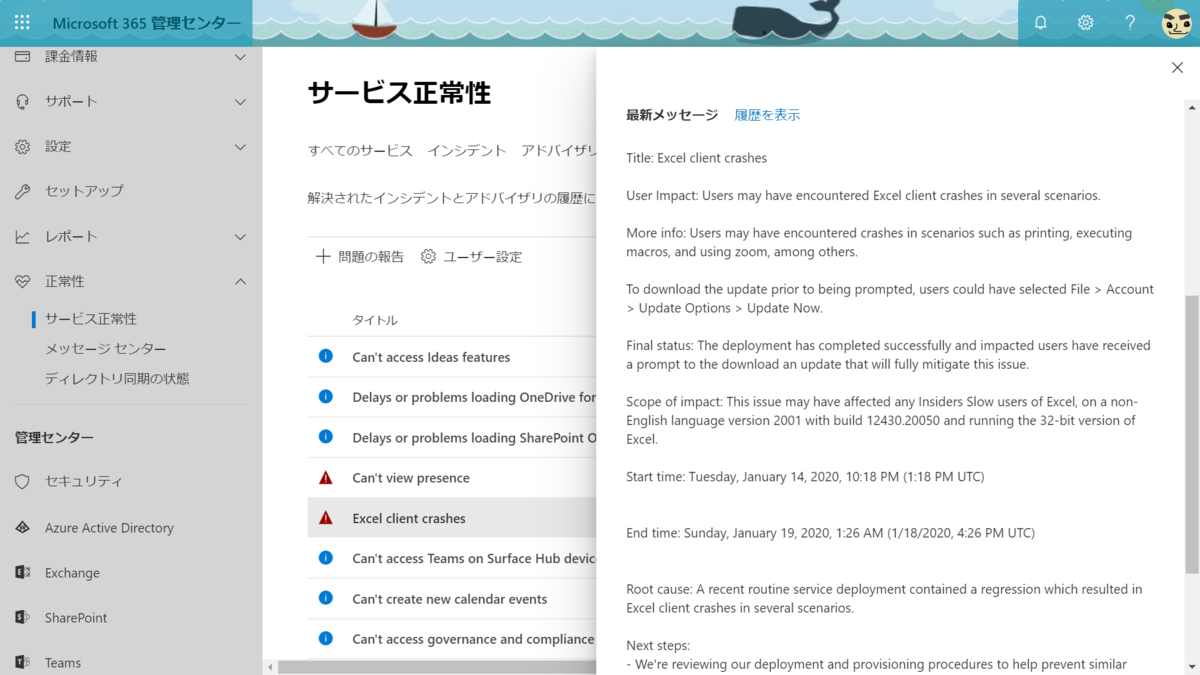1200x675 pixels.
Task: Open ディレクトリ同期の状態 in the sidebar
Action: tap(117, 379)
